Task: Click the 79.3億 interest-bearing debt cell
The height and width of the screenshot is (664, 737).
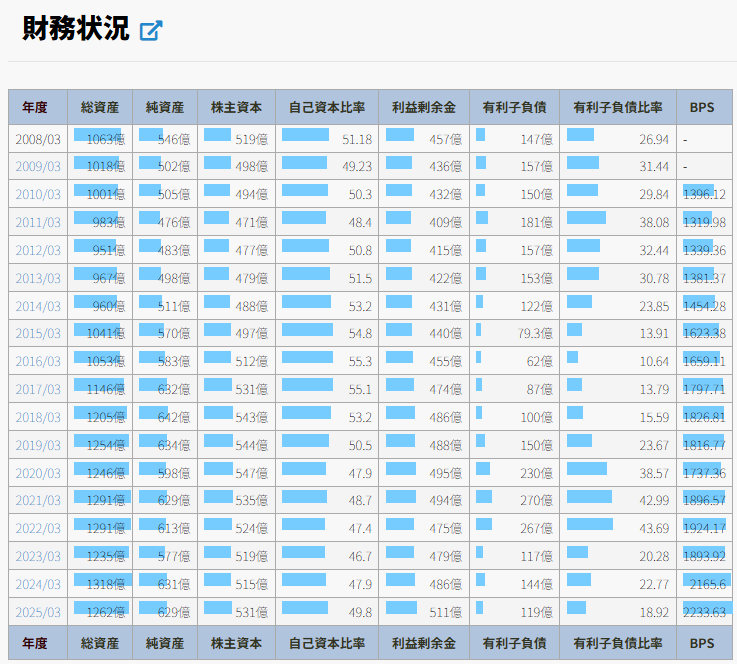Action: [514, 333]
